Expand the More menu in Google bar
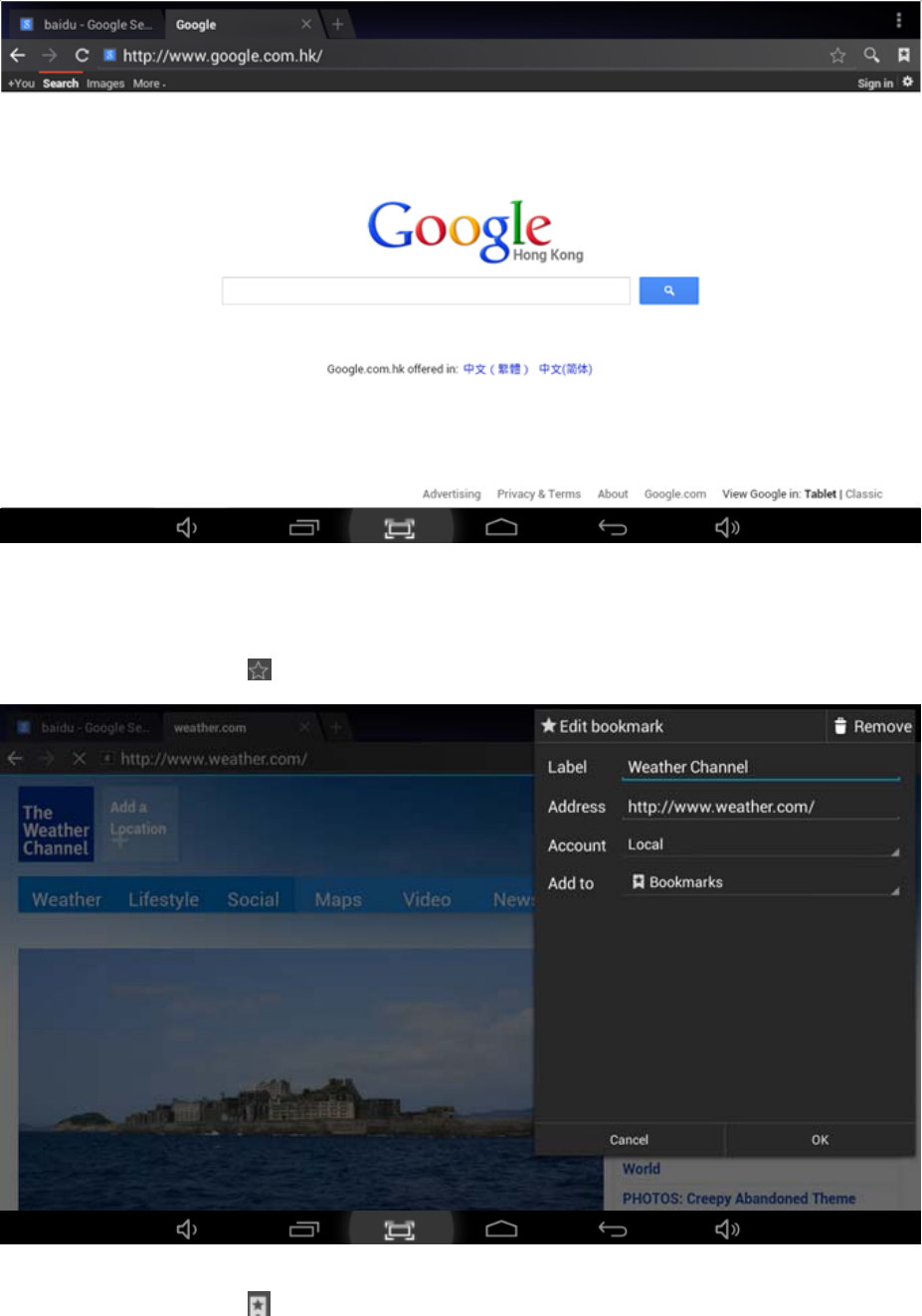 click(x=149, y=84)
